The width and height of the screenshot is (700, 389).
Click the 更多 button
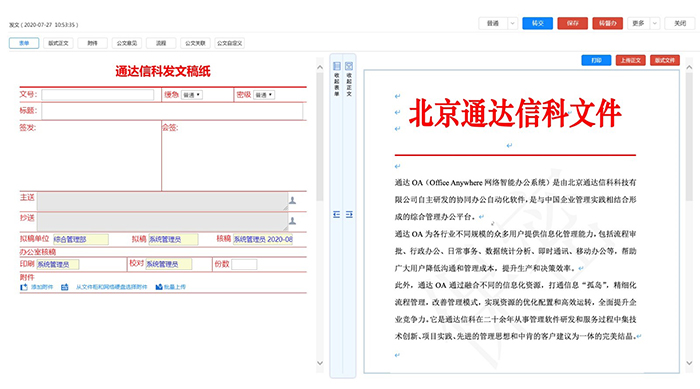(638, 23)
